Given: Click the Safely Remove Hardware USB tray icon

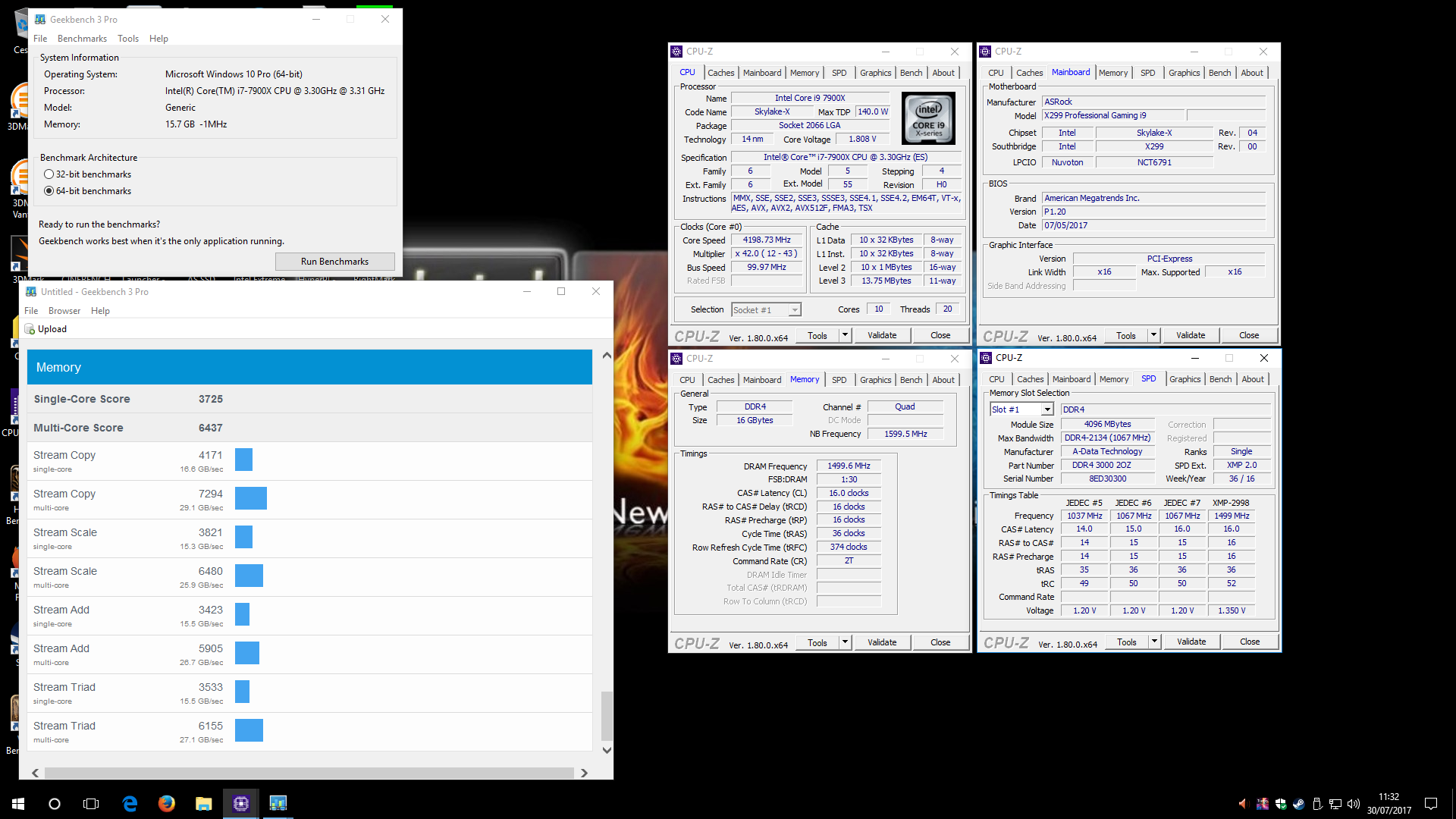Looking at the screenshot, I should click(1317, 804).
